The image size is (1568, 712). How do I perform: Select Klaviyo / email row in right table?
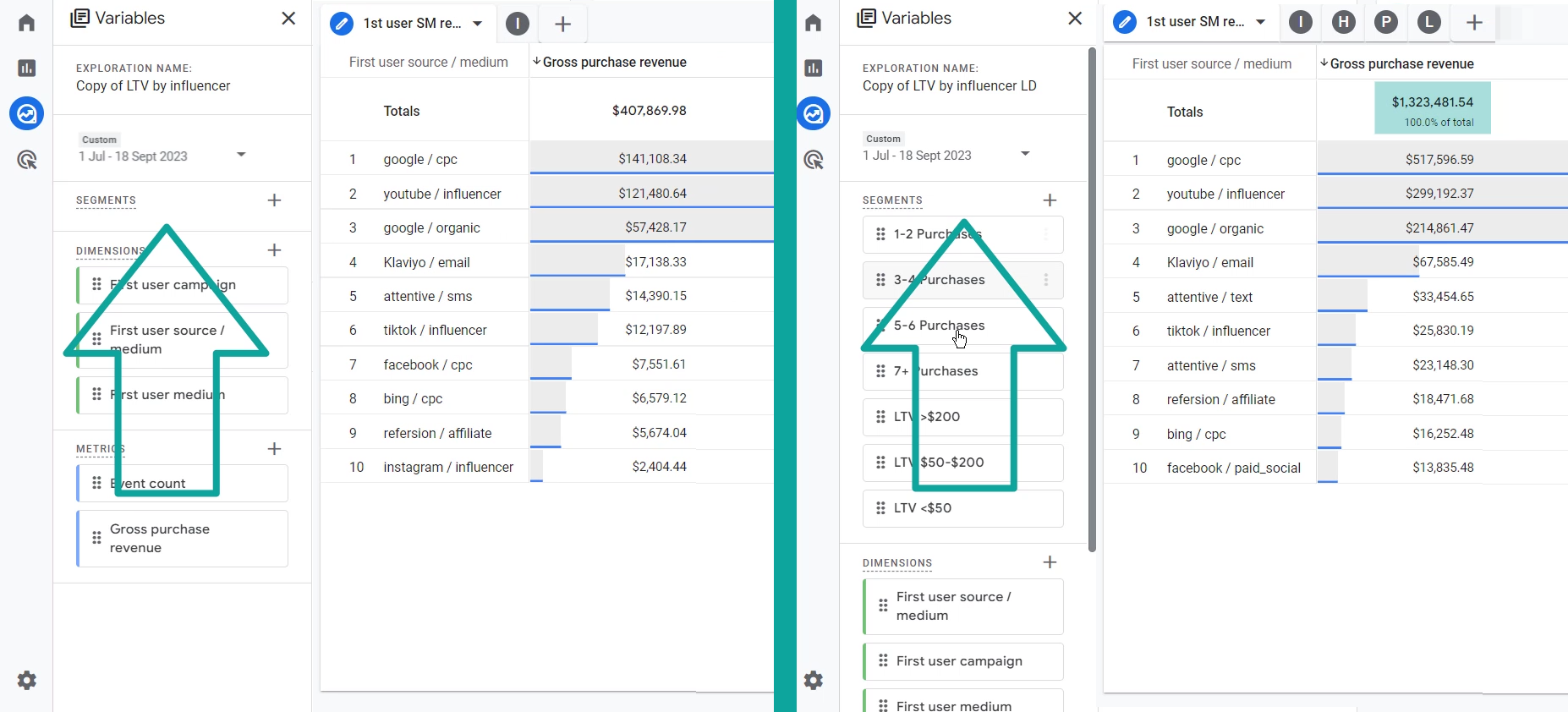[x=1335, y=262]
